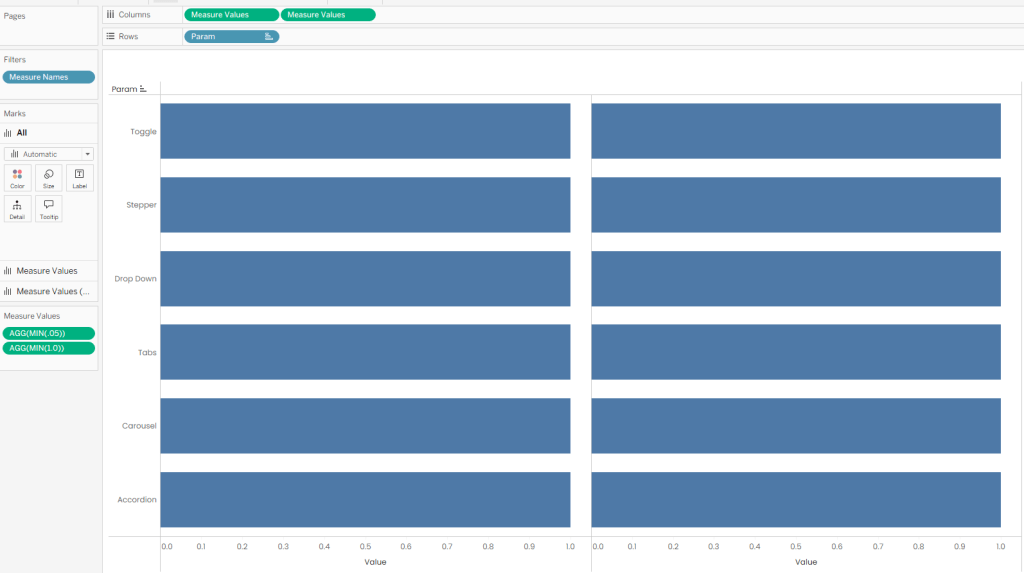This screenshot has height=573, width=1024.
Task: Select the AGG(MIN(.05)) measure pill
Action: click(x=49, y=333)
